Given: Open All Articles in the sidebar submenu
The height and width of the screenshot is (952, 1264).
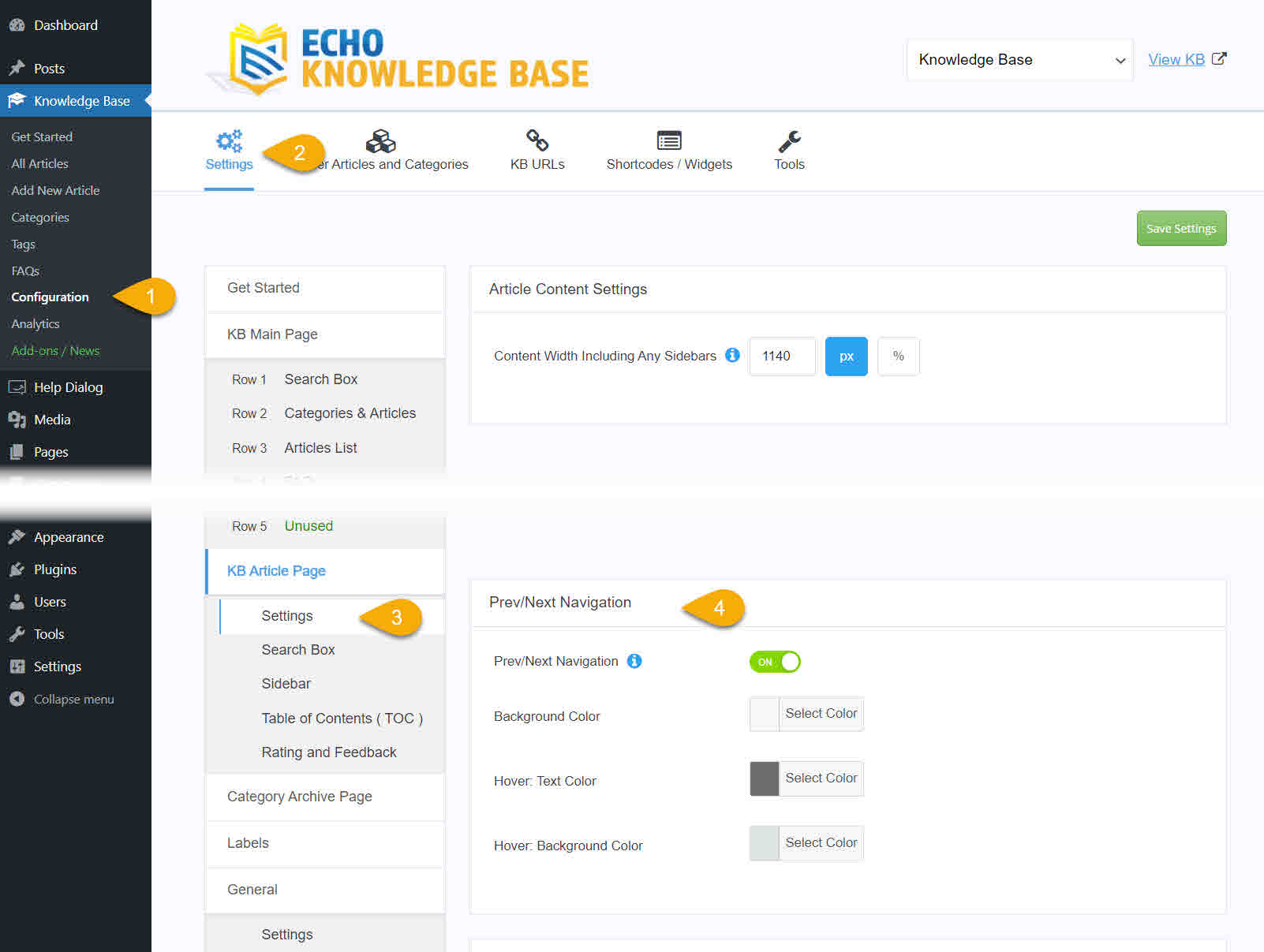Looking at the screenshot, I should pos(39,163).
